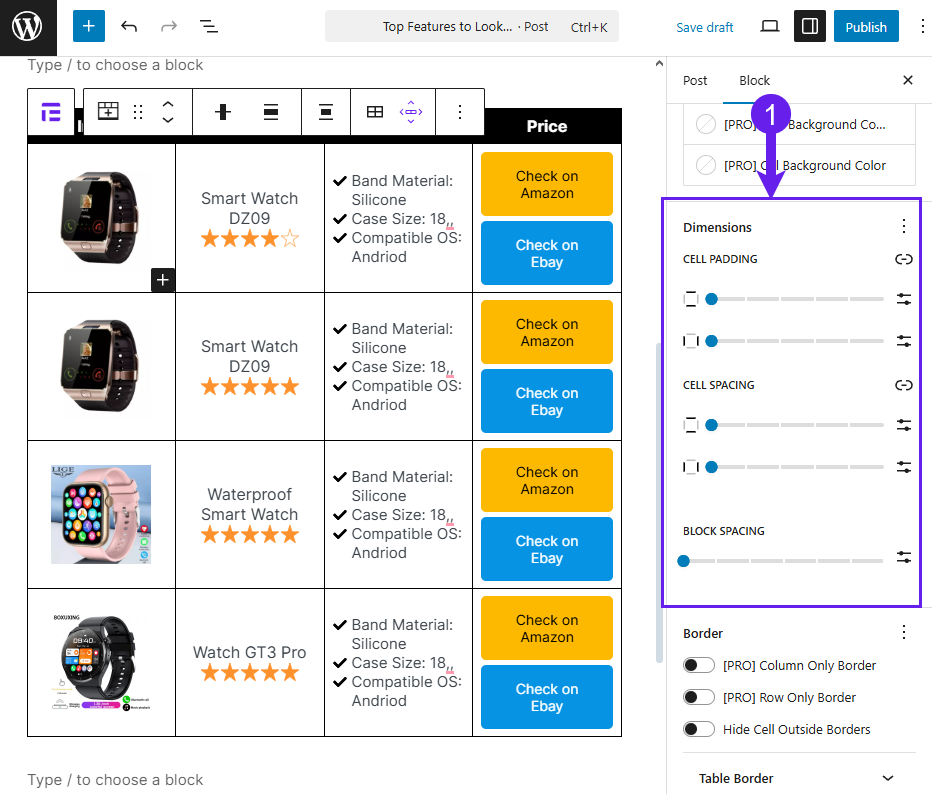The width and height of the screenshot is (932, 794).
Task: Select the first Smart Watch DZ09 image
Action: tap(101, 218)
